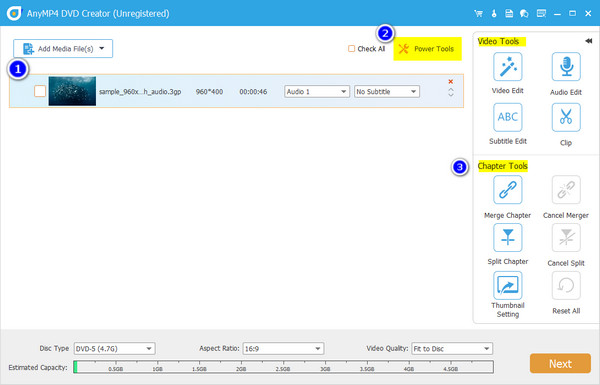Click the Chapter Tools heading

pos(502,166)
